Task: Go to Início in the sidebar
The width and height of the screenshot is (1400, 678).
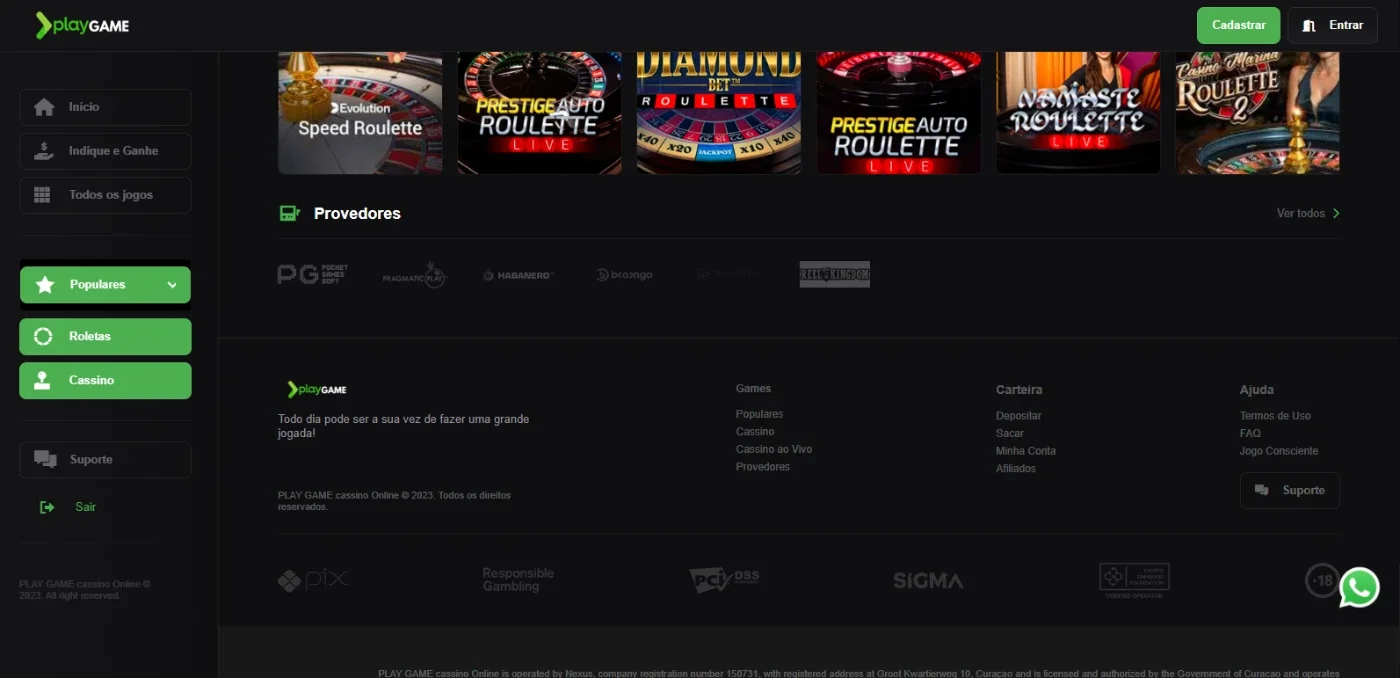Action: 105,107
